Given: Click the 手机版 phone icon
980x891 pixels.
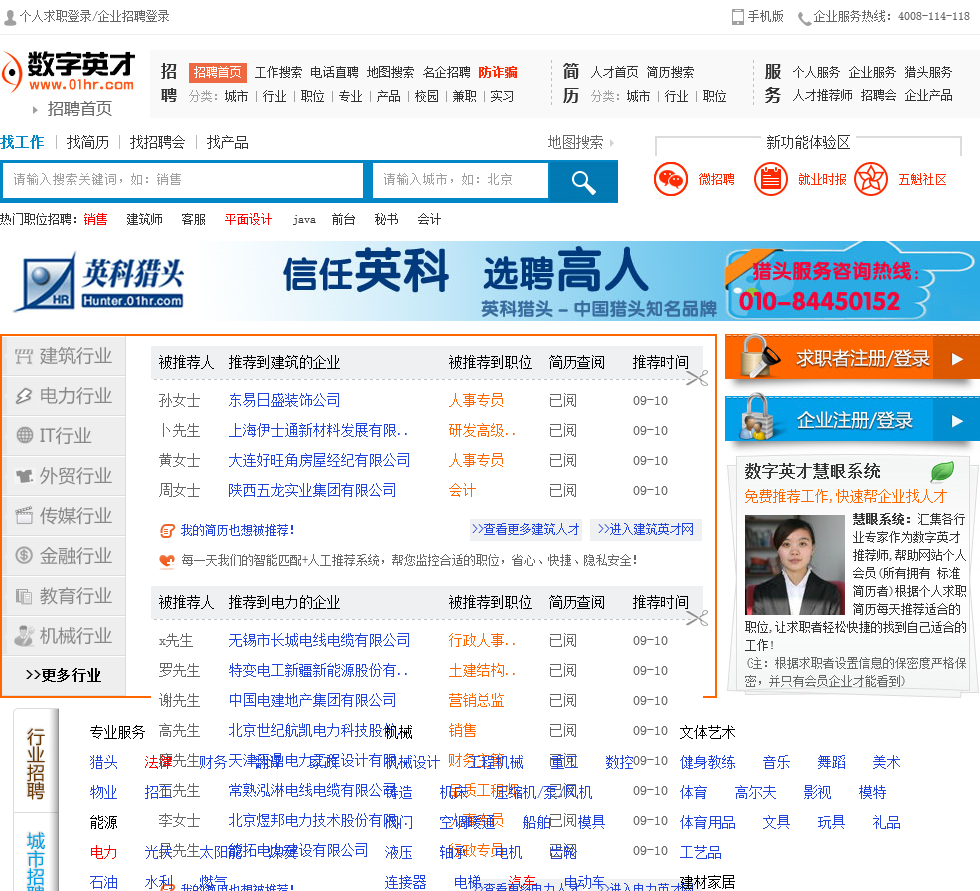Looking at the screenshot, I should 738,17.
